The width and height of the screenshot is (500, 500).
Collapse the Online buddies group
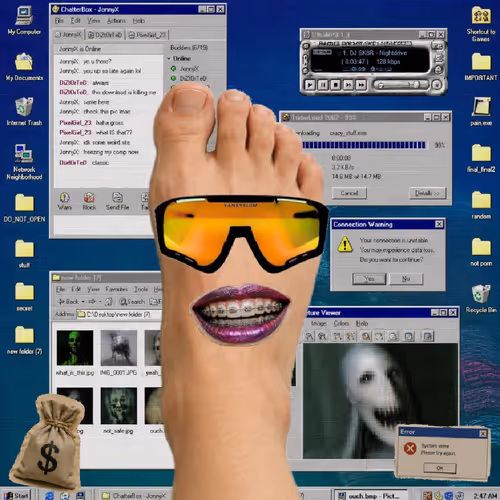[169, 59]
